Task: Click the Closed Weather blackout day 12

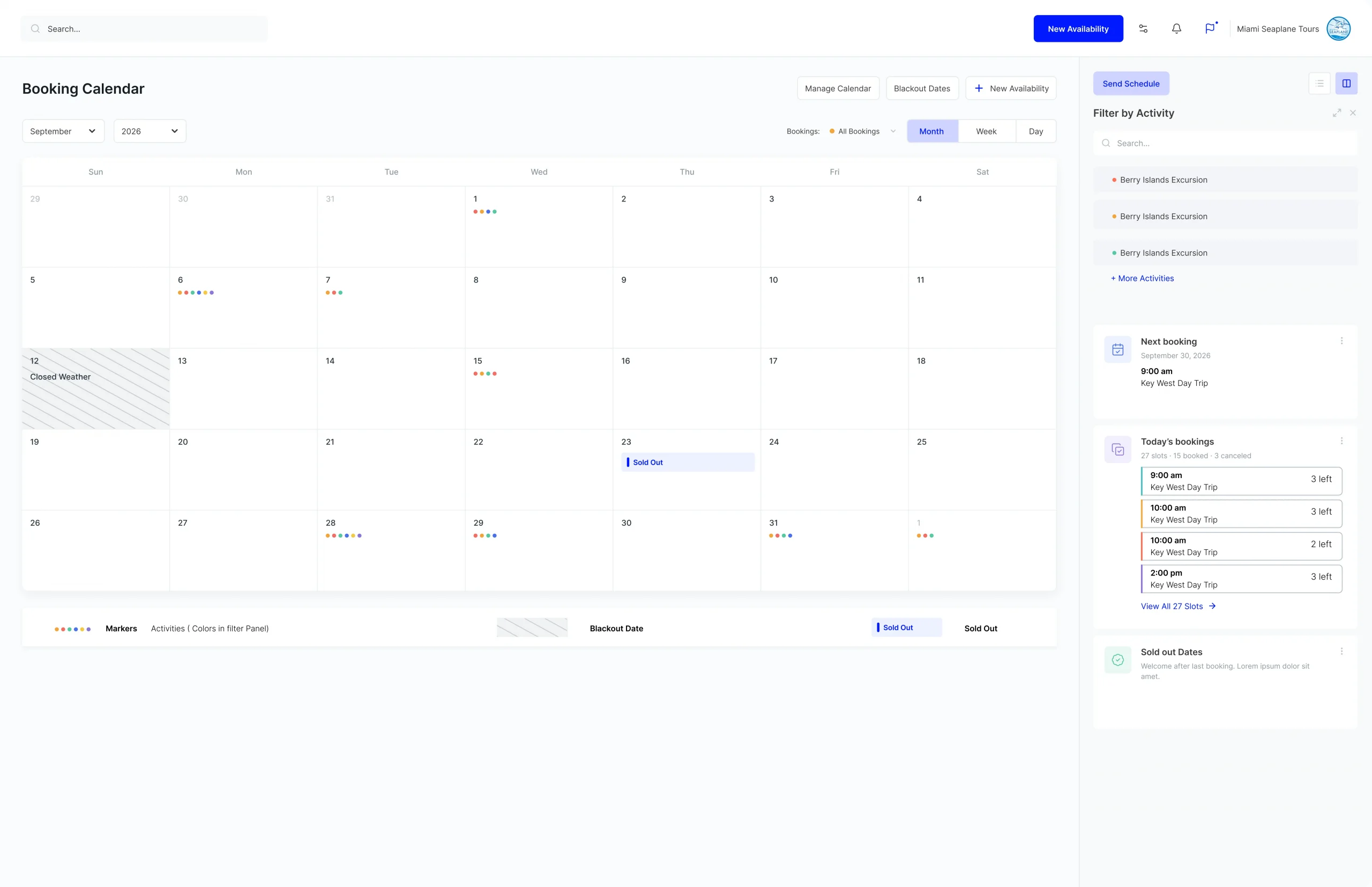Action: point(95,389)
